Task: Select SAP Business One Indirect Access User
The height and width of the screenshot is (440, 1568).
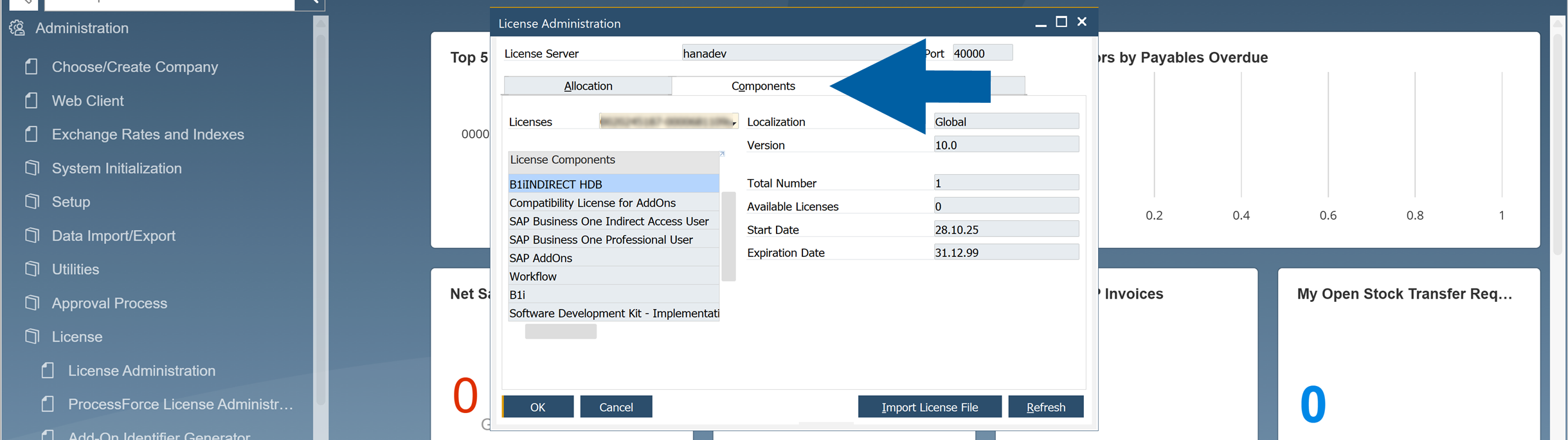Action: pos(613,221)
